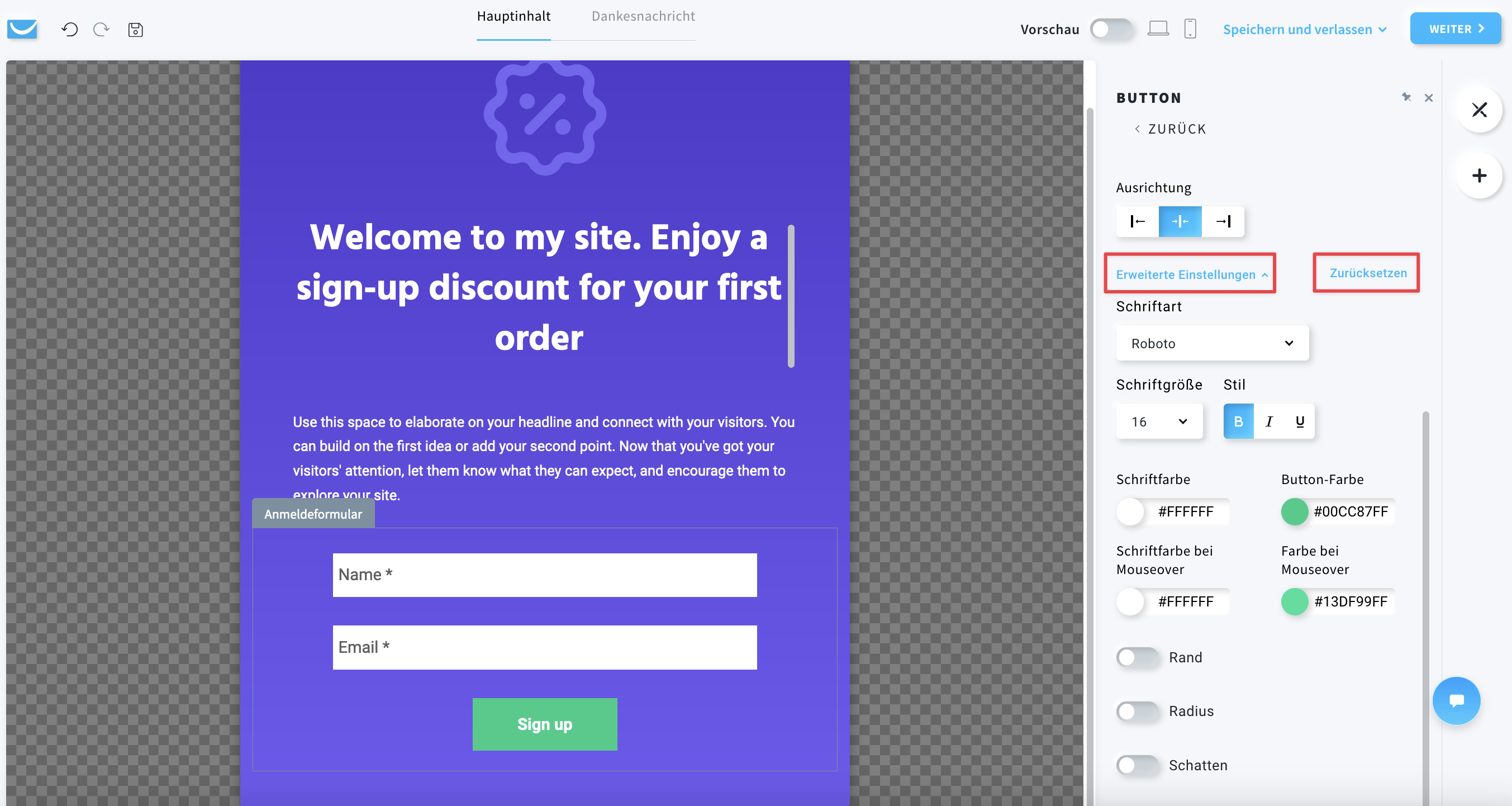
Task: Open the chat support bubble
Action: click(1456, 700)
